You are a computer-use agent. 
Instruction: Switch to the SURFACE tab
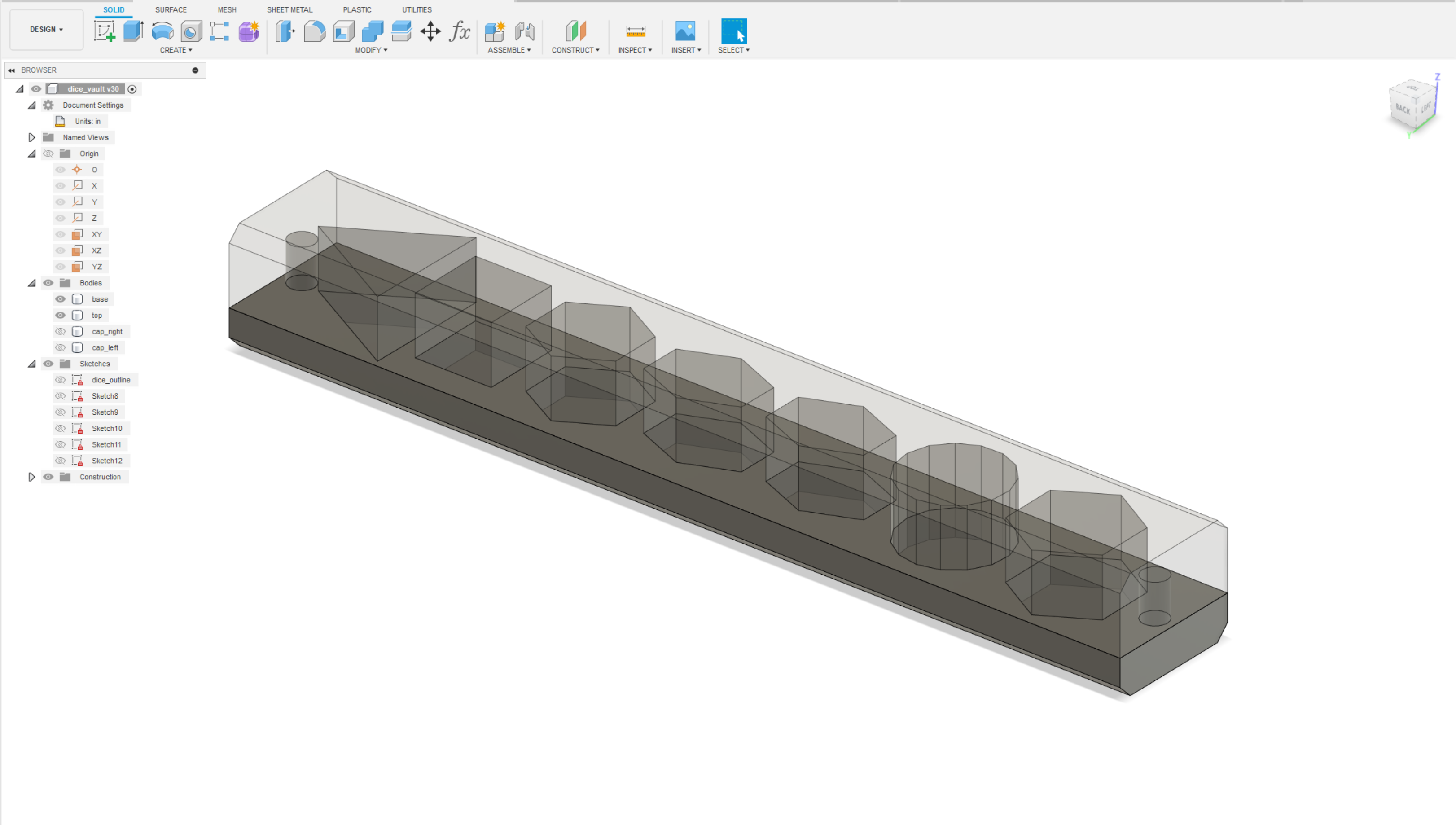171,9
